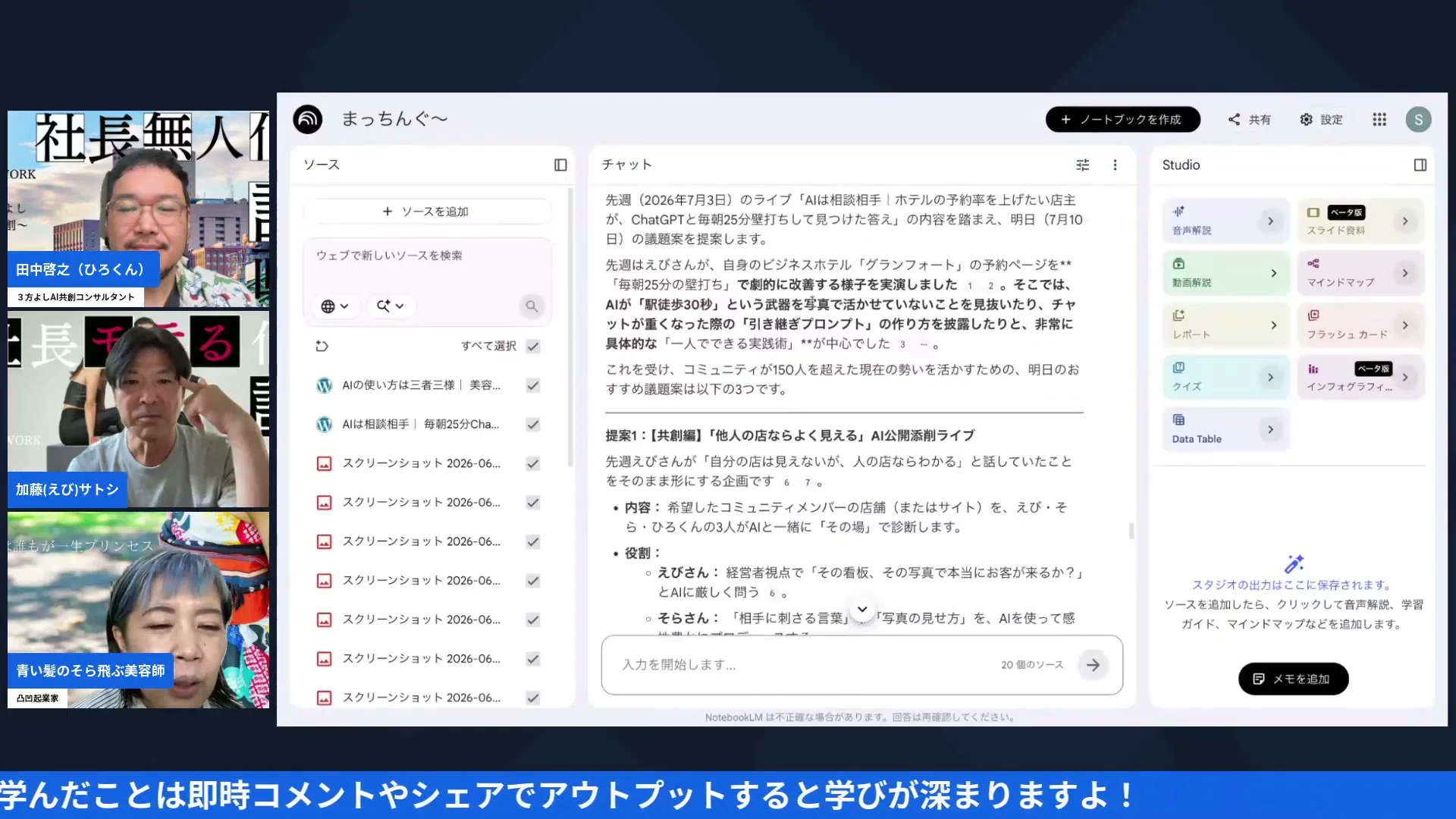Click the Data Table icon

(1178, 420)
